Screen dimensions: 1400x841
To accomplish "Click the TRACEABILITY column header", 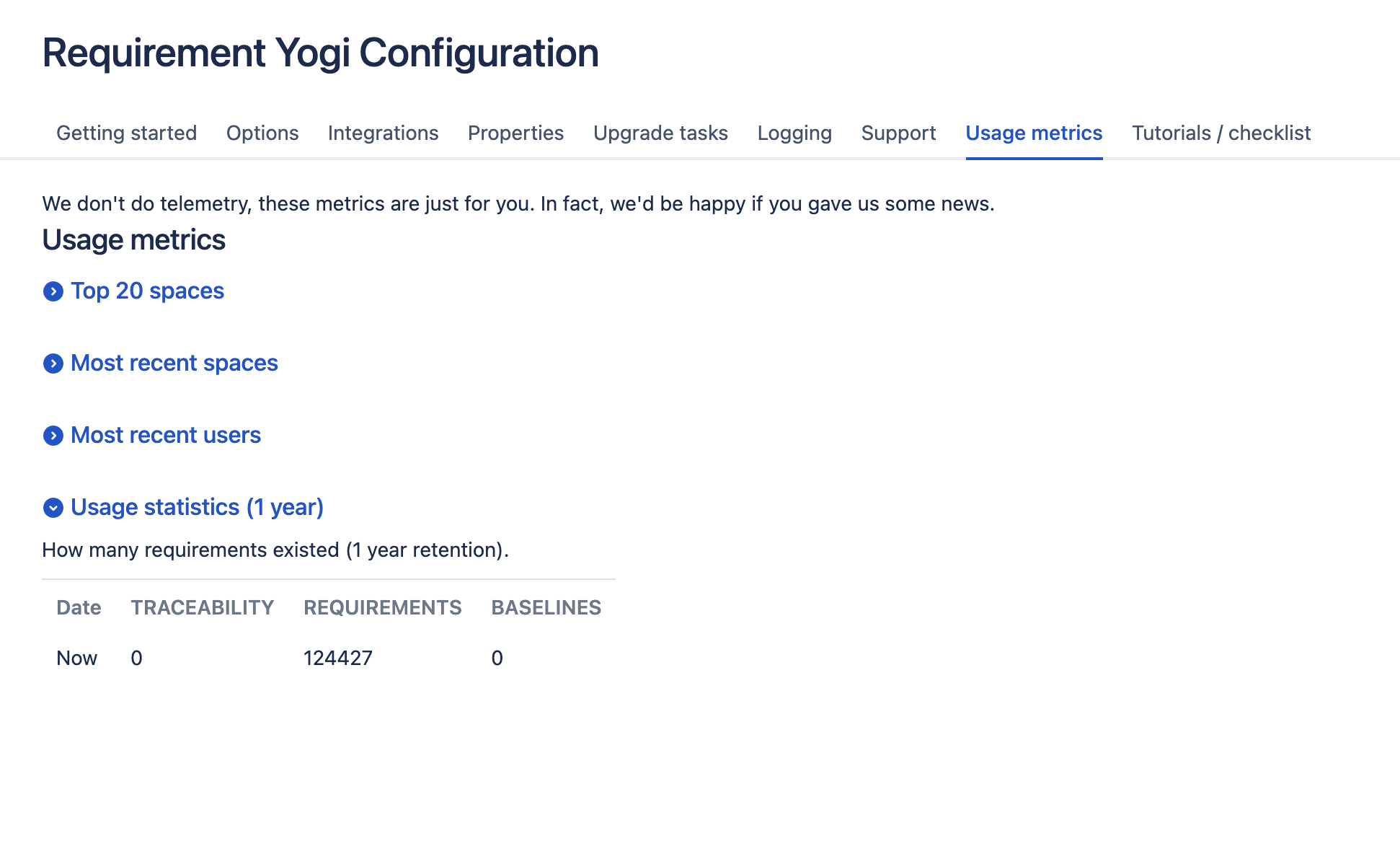I will point(202,607).
